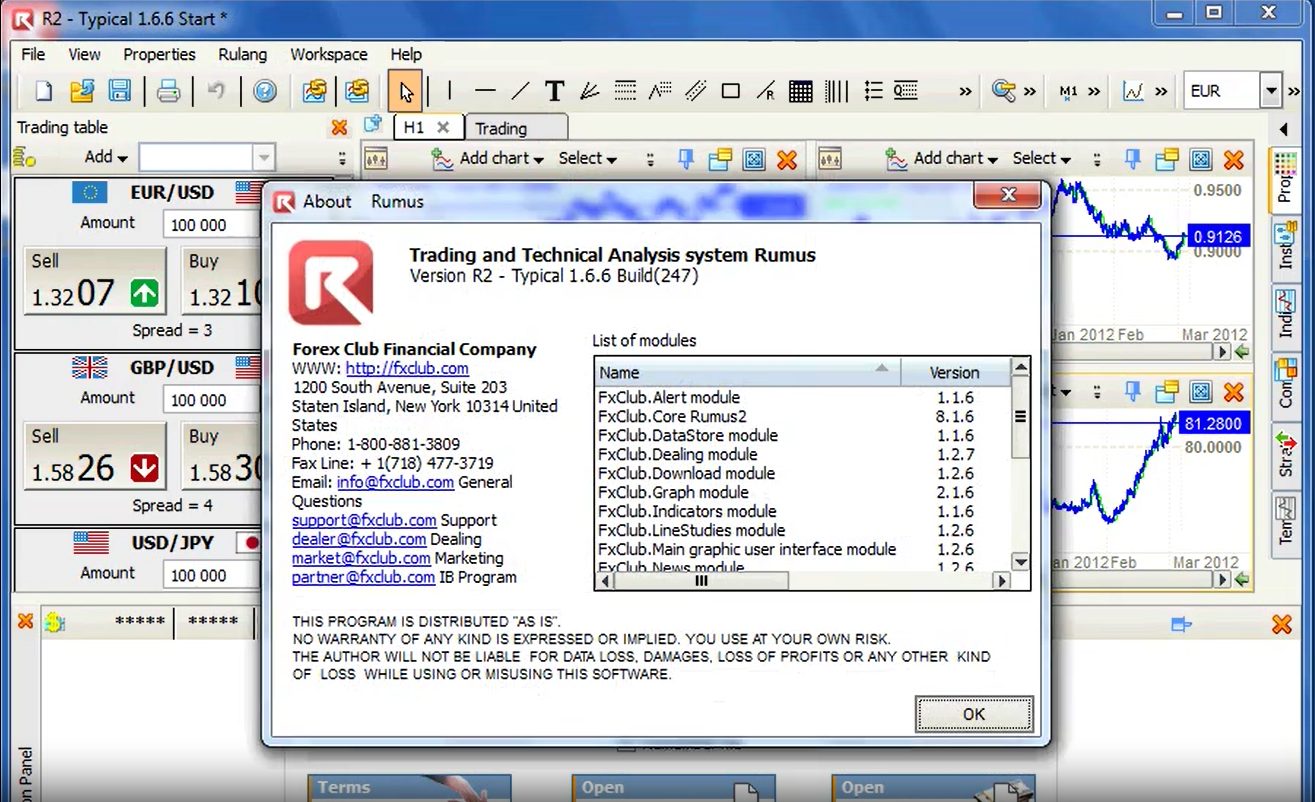1315x802 pixels.
Task: Expand the Add dropdown in Trading table
Action: click(x=106, y=157)
